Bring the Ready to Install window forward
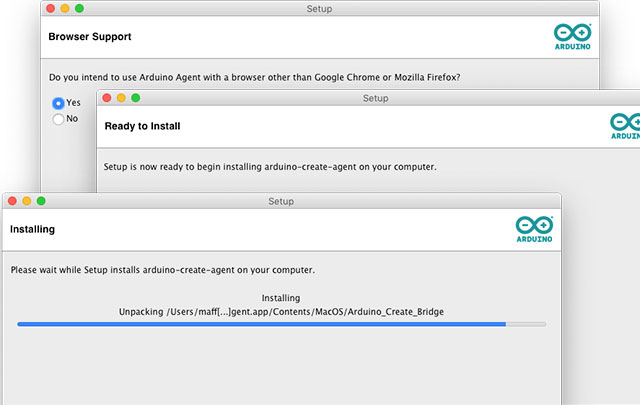Viewport: 640px width, 405px height. pos(375,98)
